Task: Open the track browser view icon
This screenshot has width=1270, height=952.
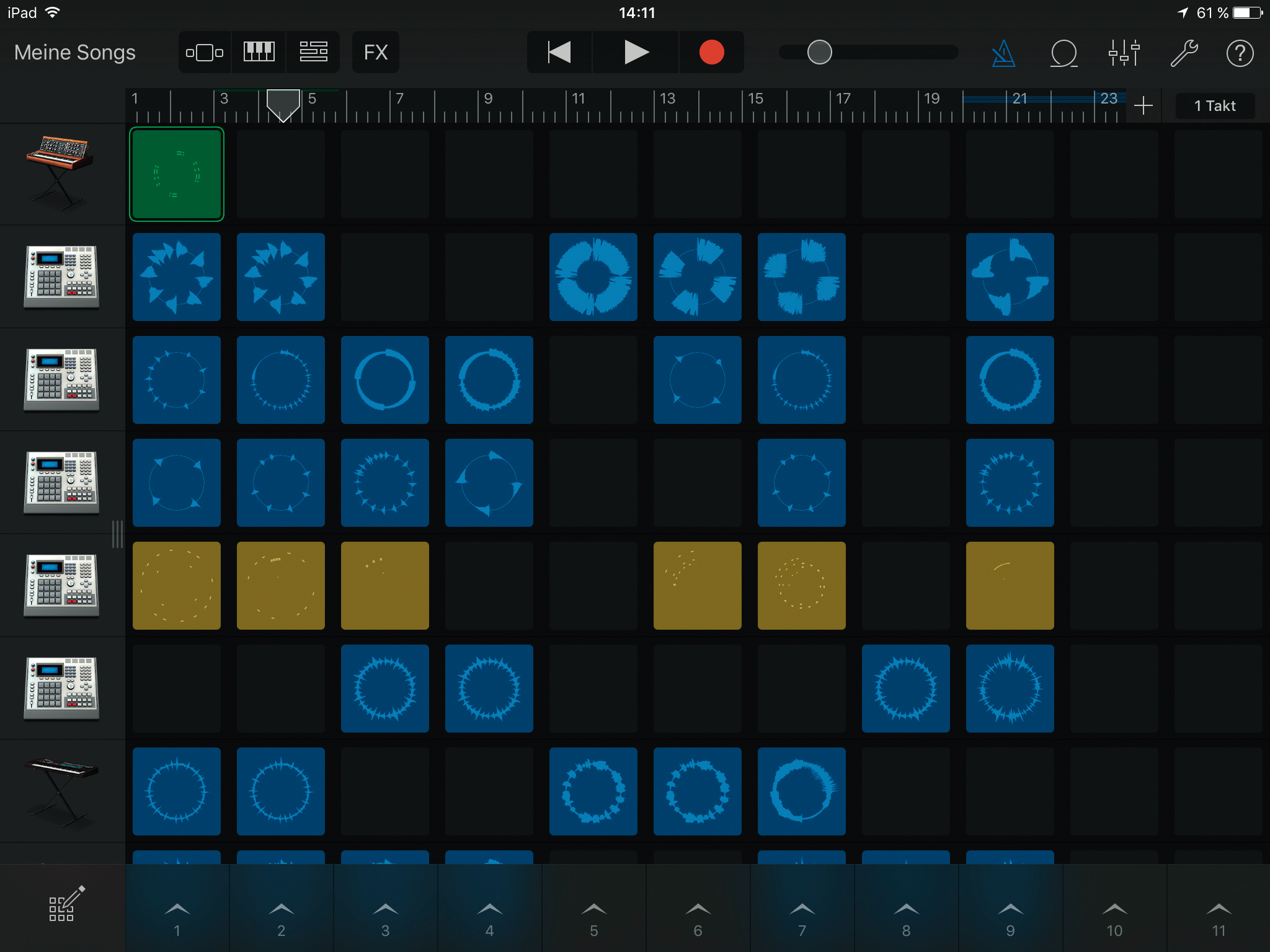Action: pos(205,52)
